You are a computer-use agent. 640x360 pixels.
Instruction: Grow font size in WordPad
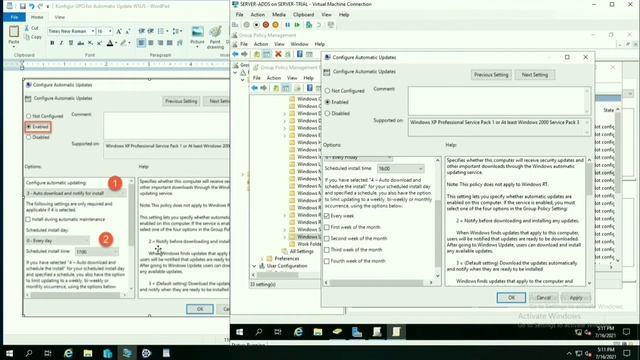[x=119, y=31]
